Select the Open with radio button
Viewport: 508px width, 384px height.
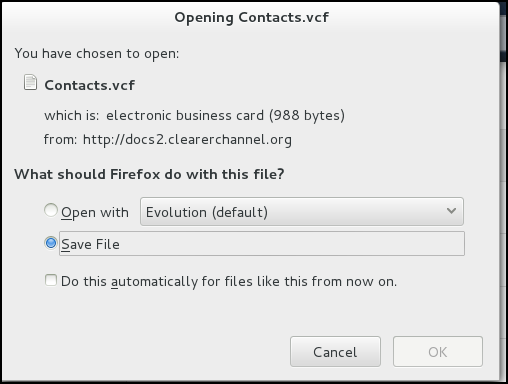[51, 210]
